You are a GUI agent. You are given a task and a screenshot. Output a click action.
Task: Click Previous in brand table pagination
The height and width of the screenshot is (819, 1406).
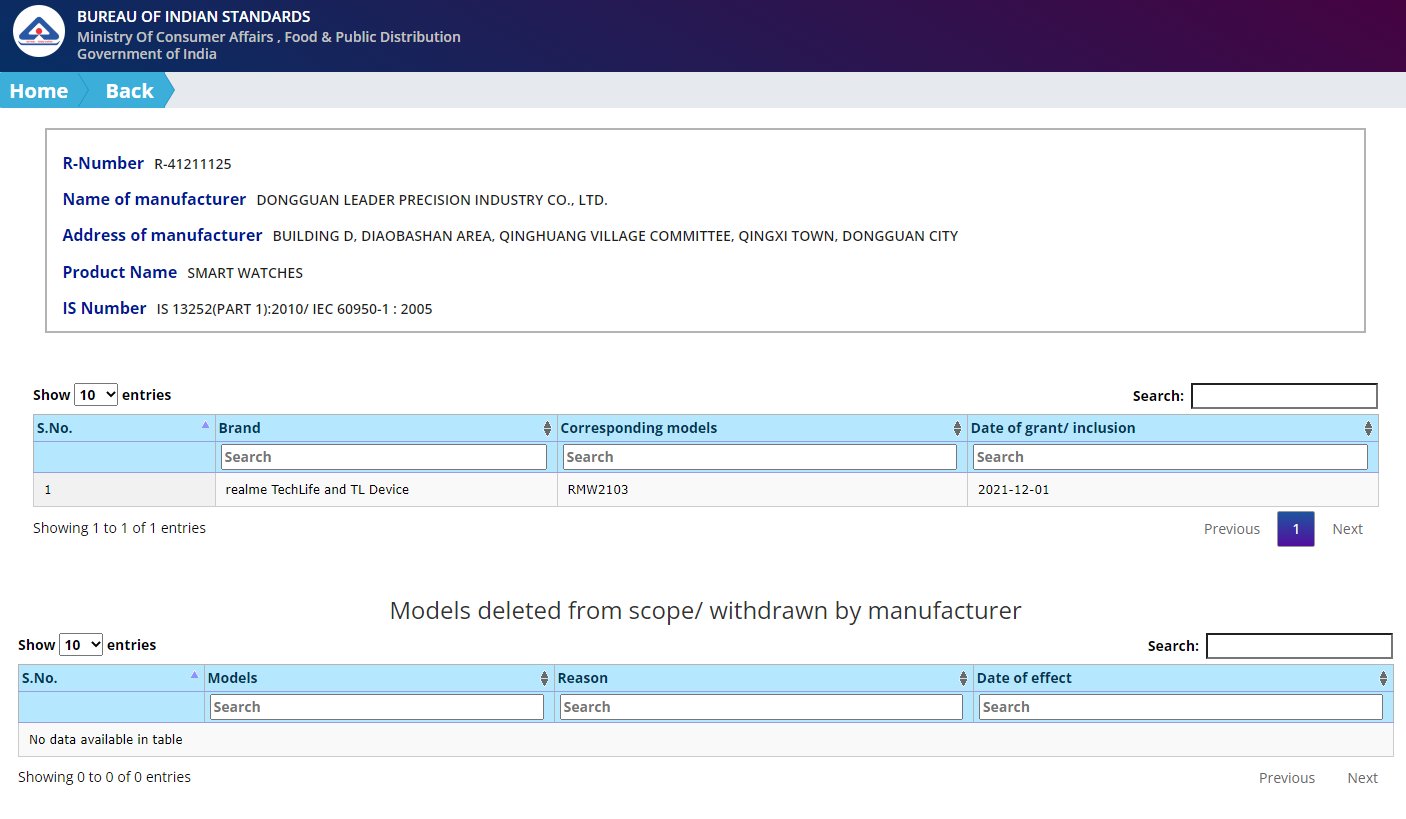(1231, 529)
